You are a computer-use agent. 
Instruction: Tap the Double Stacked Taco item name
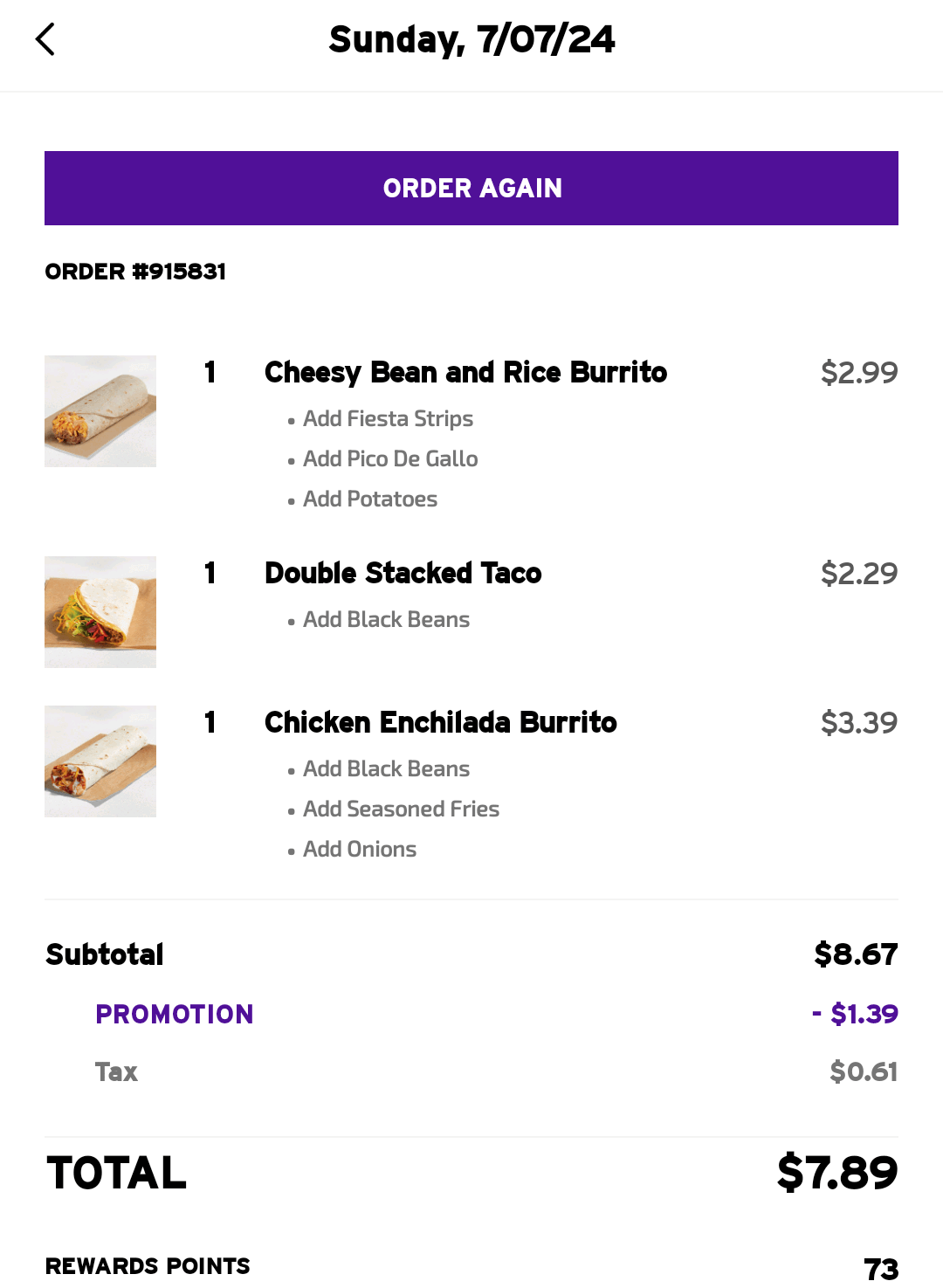tap(403, 574)
